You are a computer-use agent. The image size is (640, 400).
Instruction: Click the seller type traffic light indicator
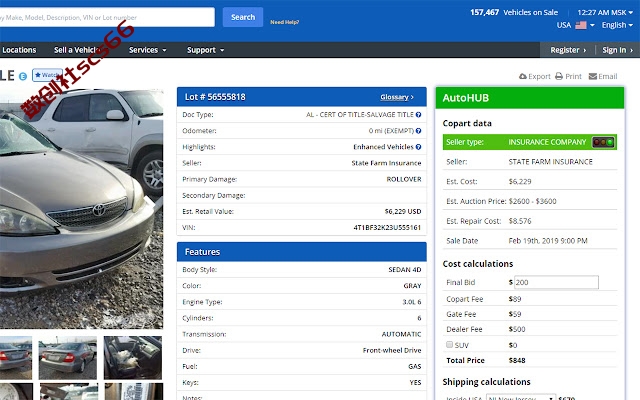(603, 142)
